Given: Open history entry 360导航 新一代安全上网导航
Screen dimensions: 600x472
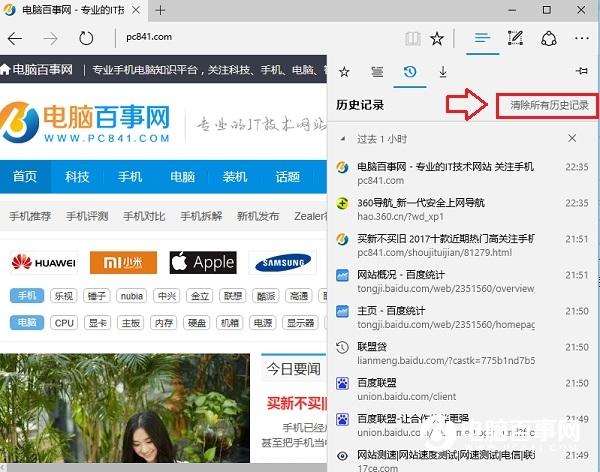Looking at the screenshot, I should (x=463, y=209).
